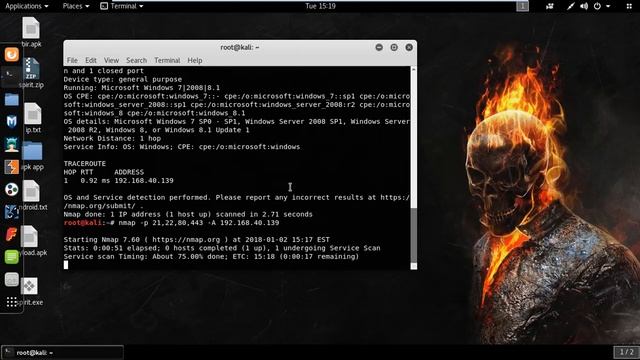Click the root@kali: ~ window title
Viewport: 640px width, 360px height.
coord(240,47)
